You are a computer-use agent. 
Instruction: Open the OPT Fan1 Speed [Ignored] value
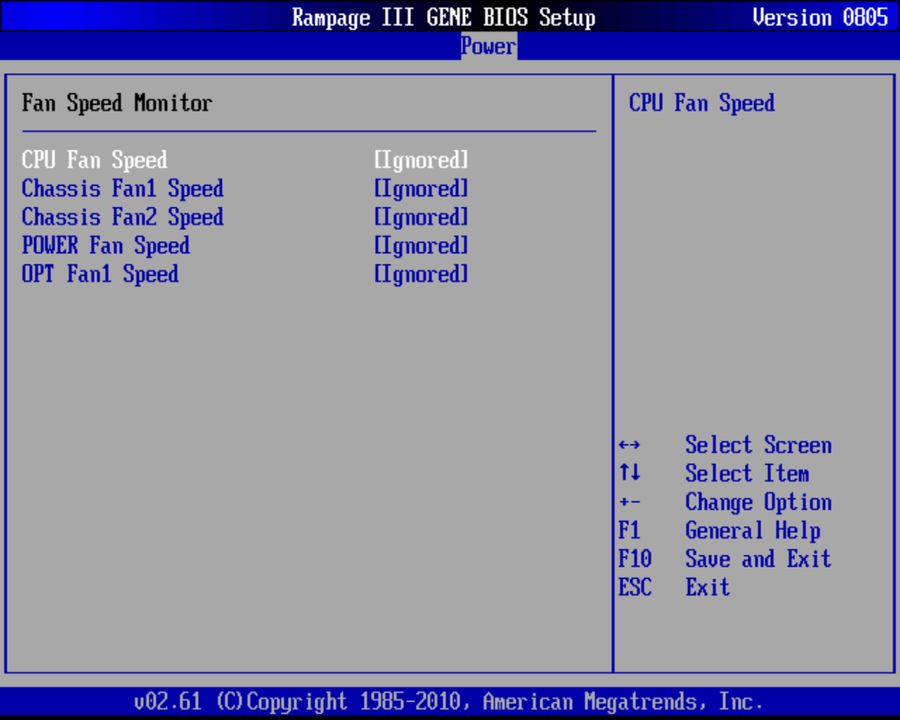click(x=421, y=274)
